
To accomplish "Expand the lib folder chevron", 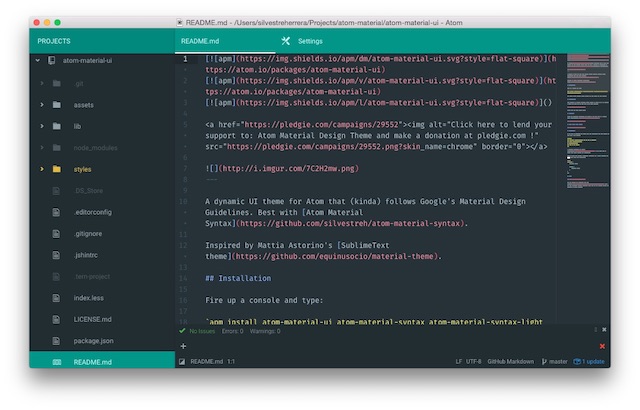I will pyautogui.click(x=42, y=126).
